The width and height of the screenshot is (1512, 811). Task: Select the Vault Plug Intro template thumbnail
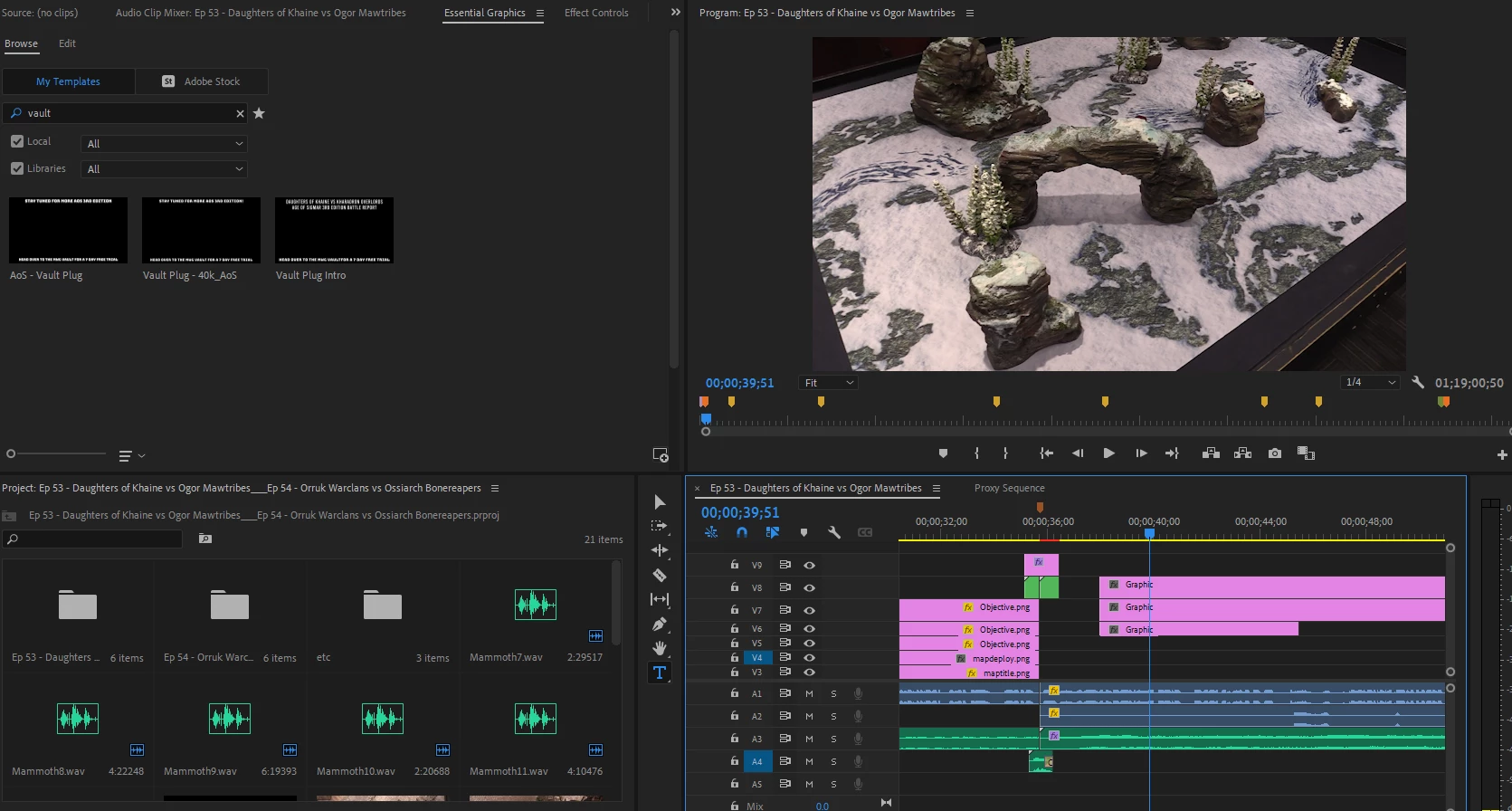click(x=334, y=231)
